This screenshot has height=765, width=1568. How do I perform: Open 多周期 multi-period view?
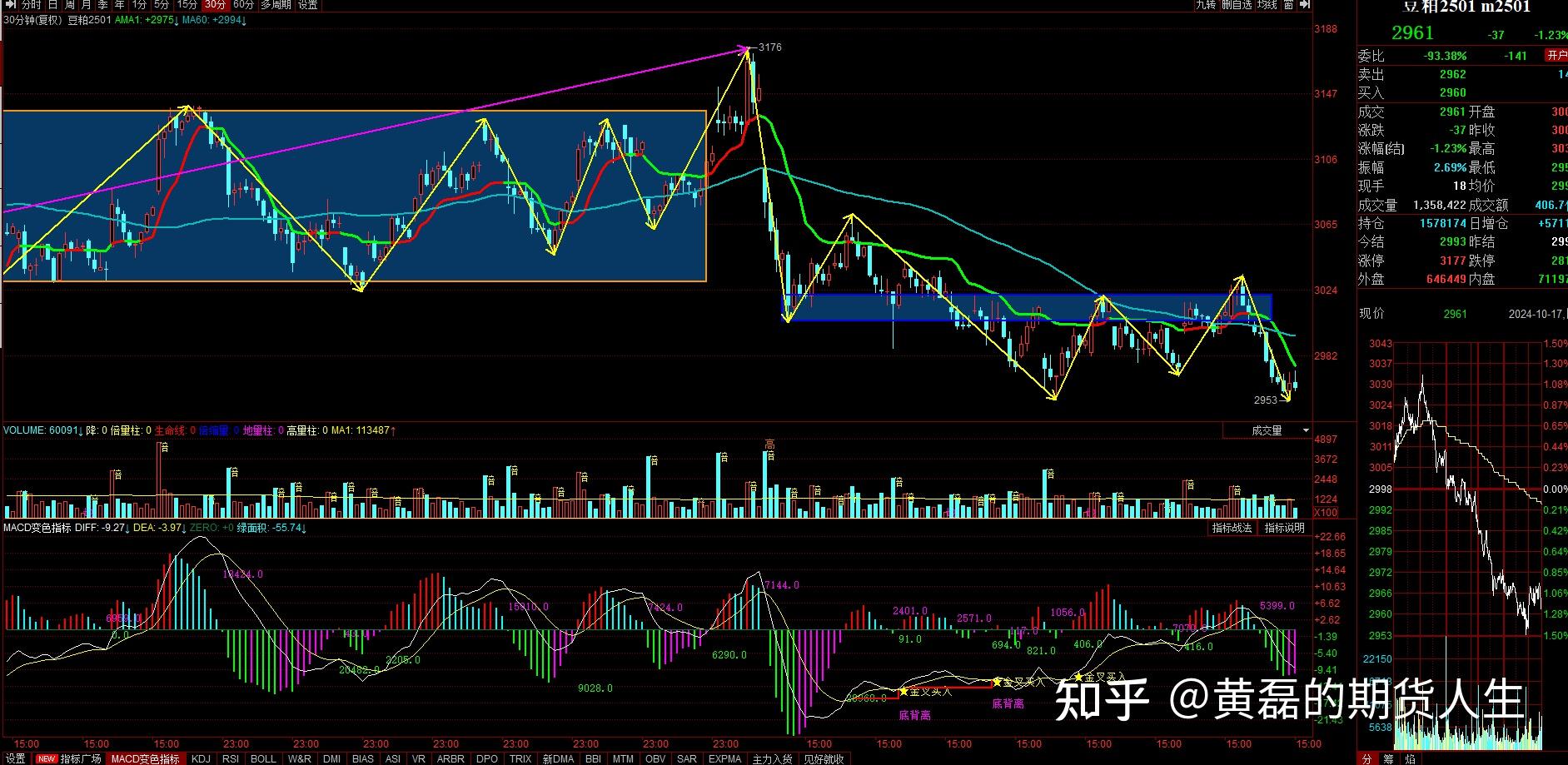pos(276,5)
